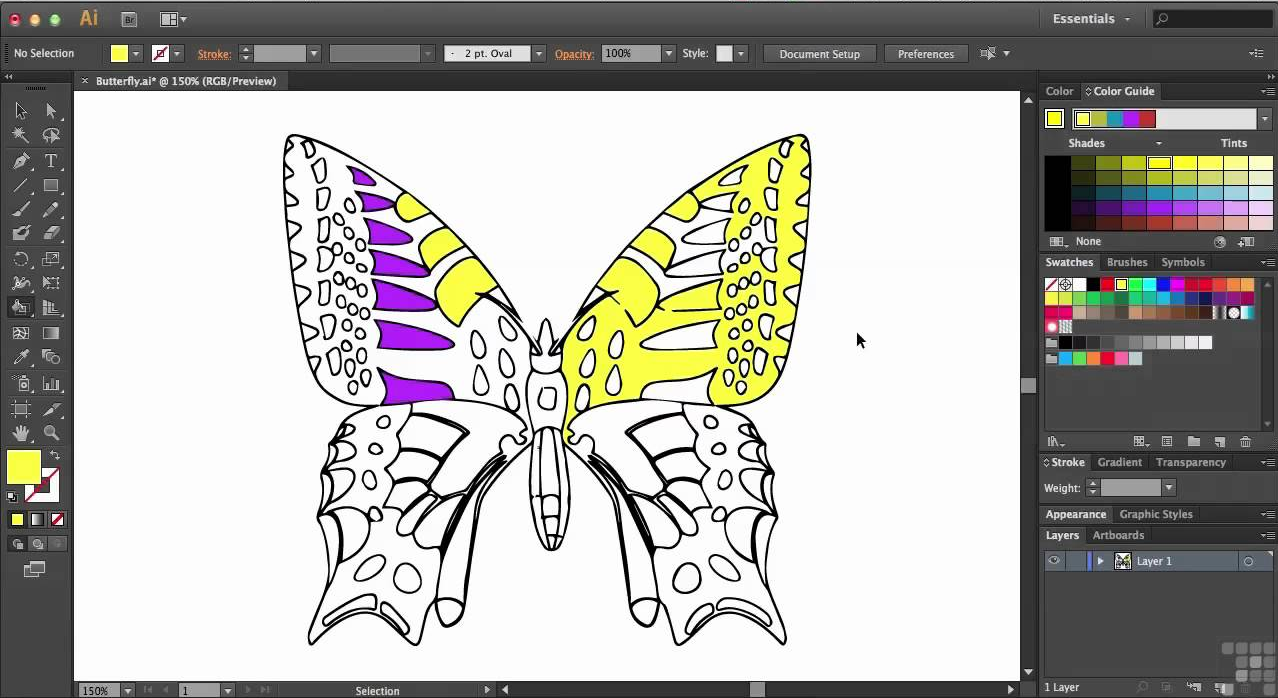Select the Scale tool
The height and width of the screenshot is (698, 1278).
pos(51,259)
